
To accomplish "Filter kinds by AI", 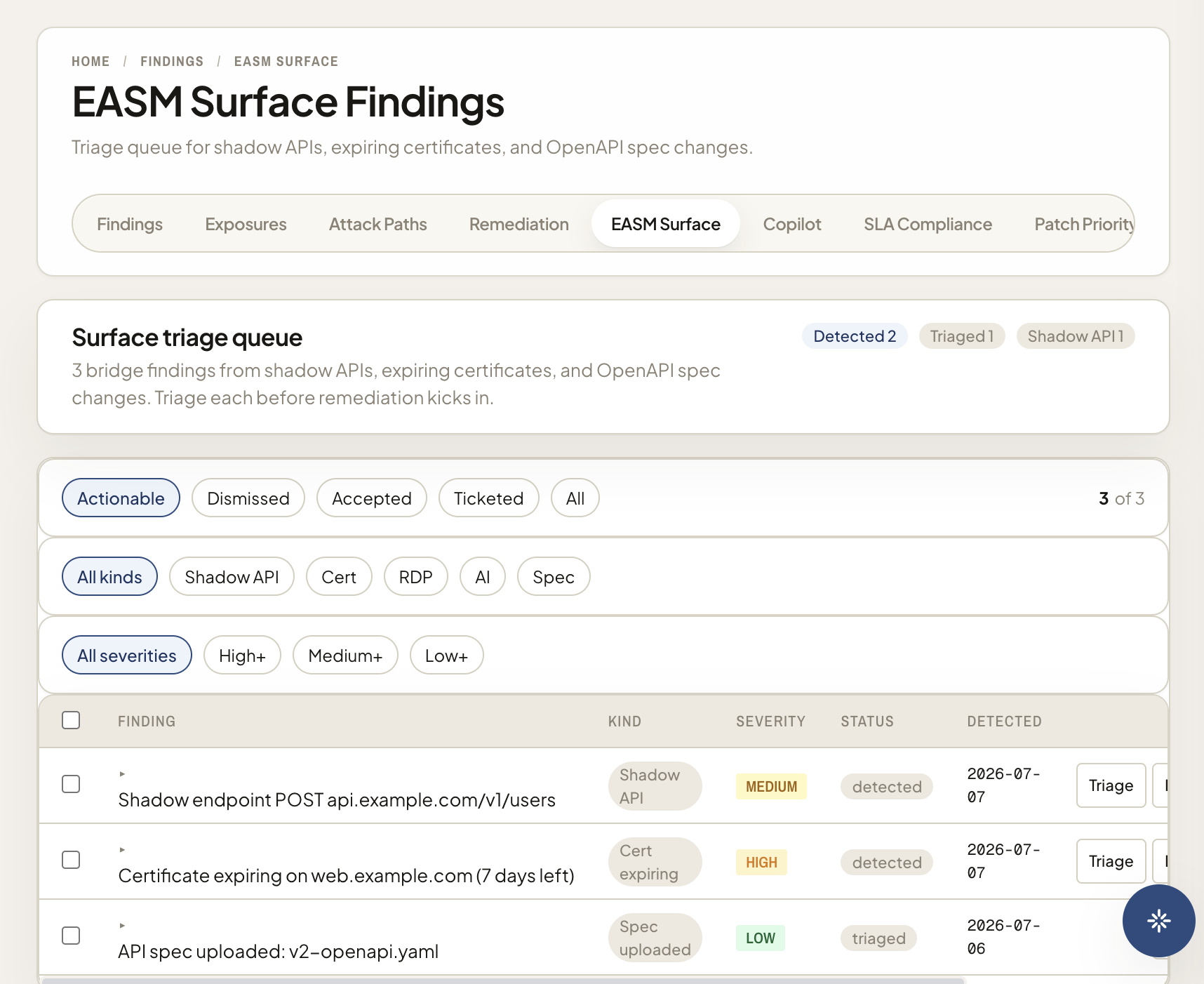I will (483, 576).
